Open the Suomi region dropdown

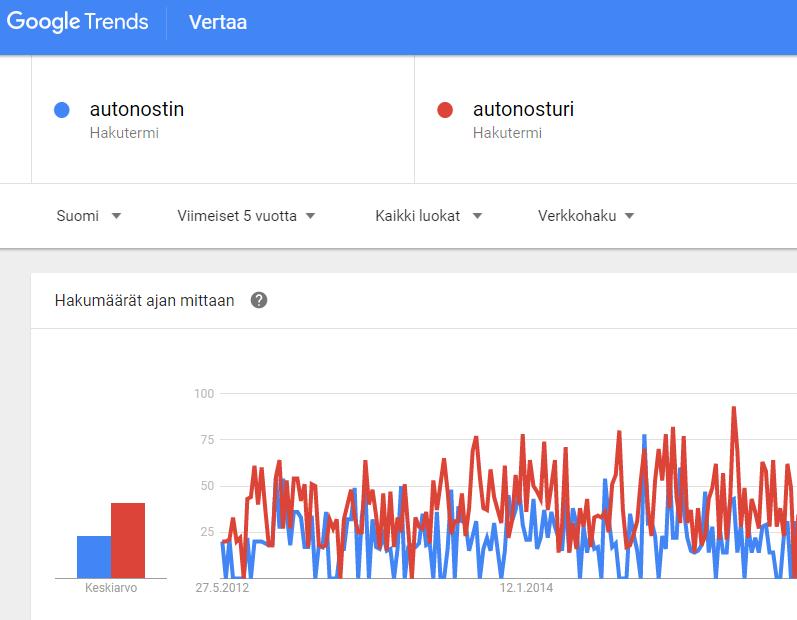[88, 216]
